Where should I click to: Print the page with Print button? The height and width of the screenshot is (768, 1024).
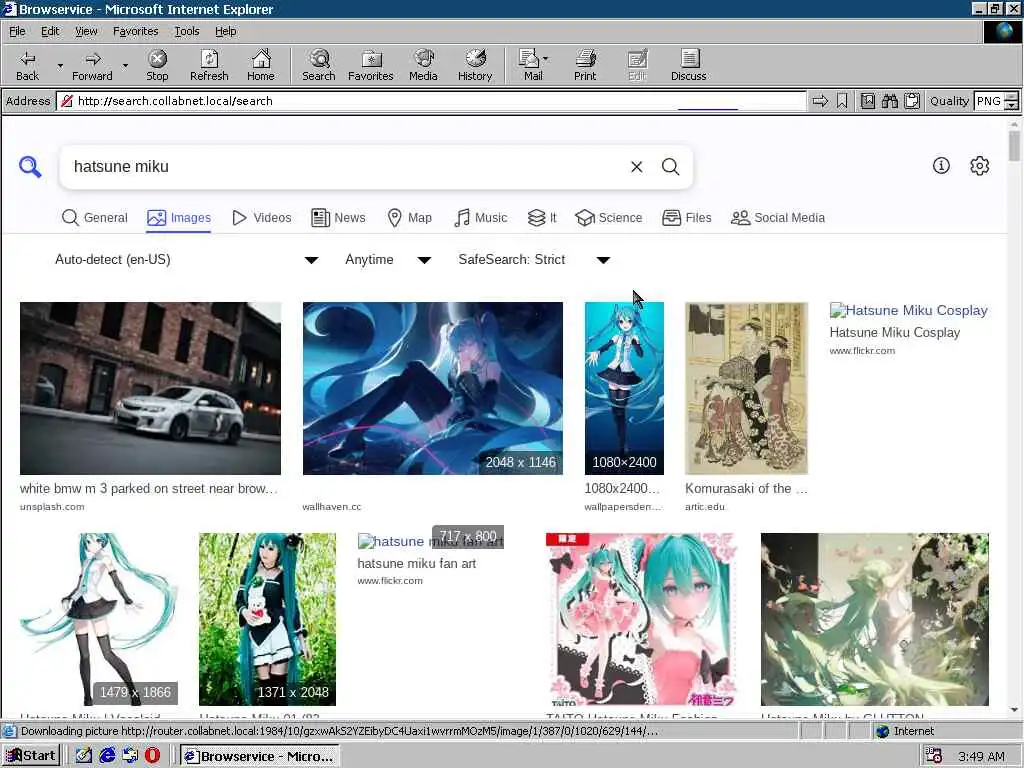(585, 65)
